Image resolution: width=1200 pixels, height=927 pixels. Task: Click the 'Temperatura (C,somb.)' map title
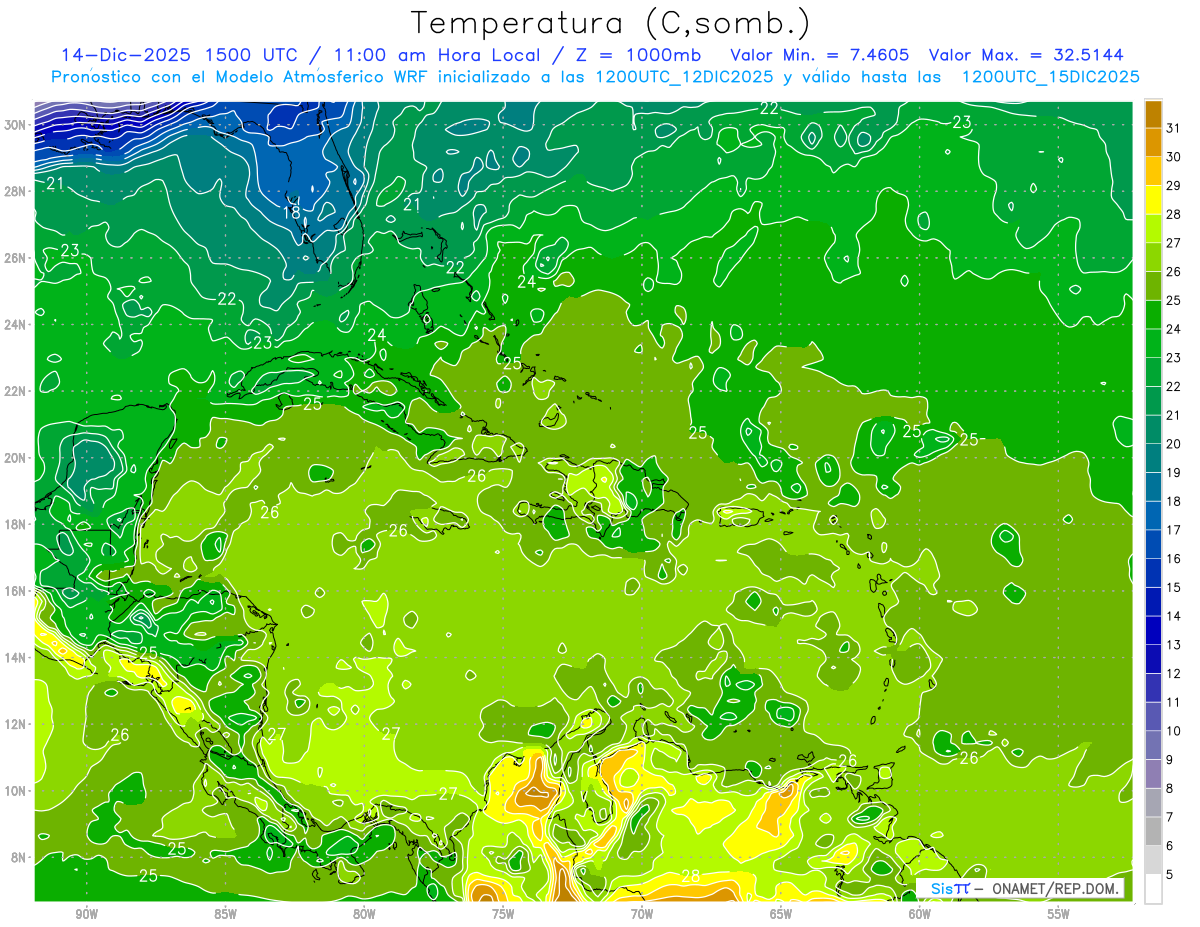610,23
